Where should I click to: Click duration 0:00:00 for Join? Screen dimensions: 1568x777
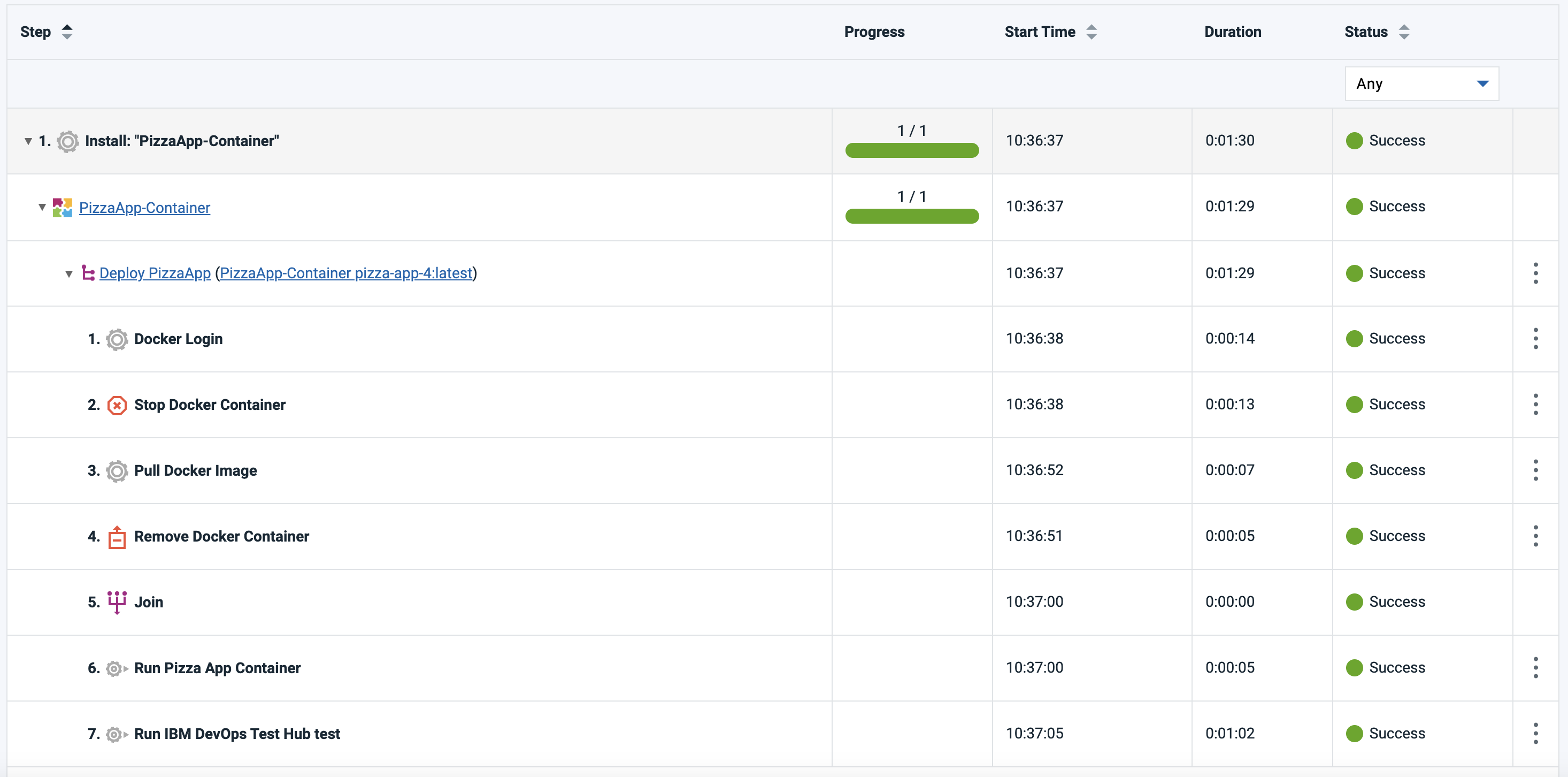[x=1229, y=601]
